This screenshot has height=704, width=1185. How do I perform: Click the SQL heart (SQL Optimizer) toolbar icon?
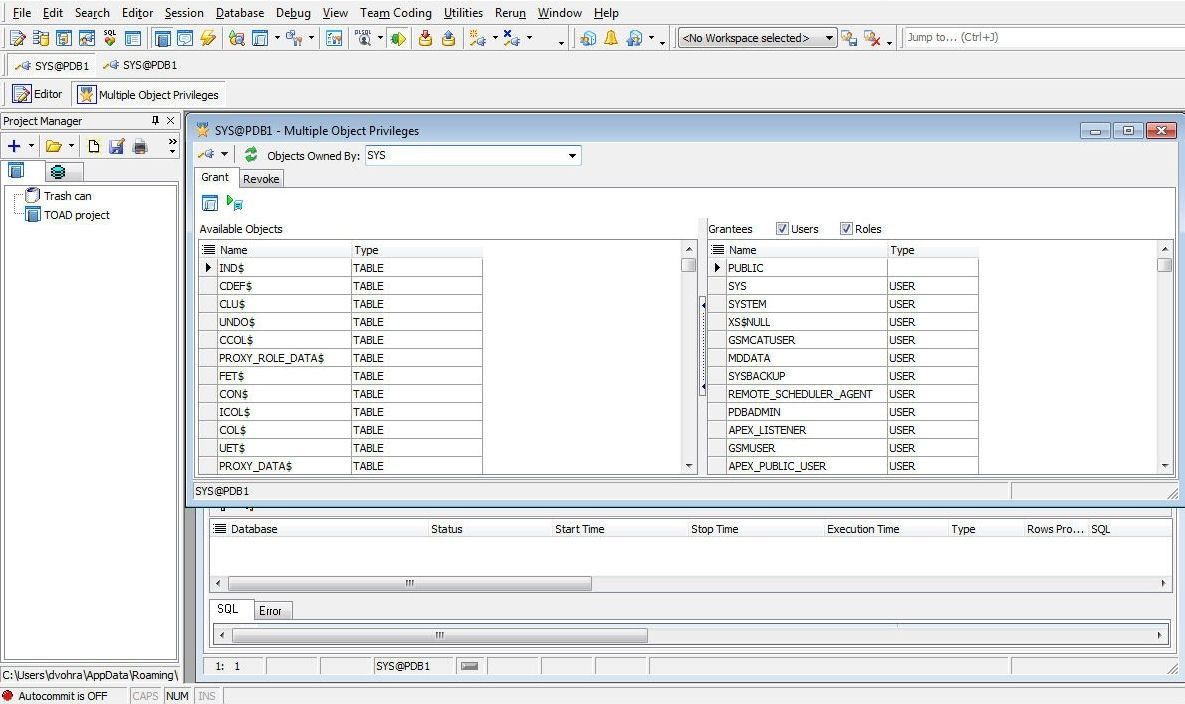[110, 38]
